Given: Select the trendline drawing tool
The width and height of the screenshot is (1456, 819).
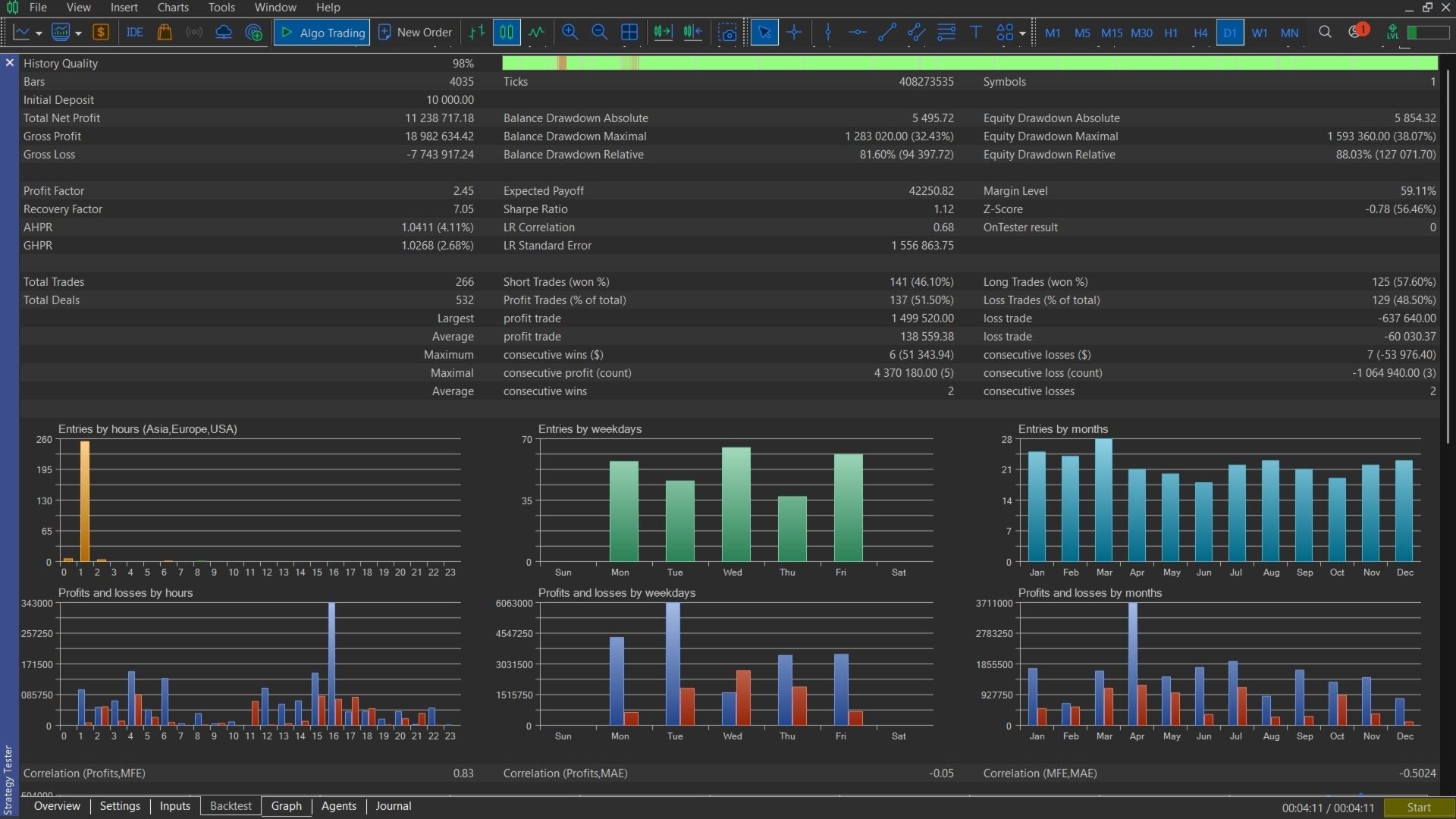Looking at the screenshot, I should point(886,33).
